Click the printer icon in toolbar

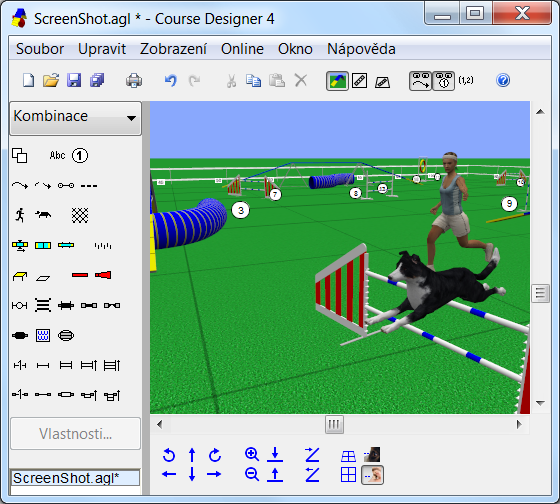click(134, 80)
